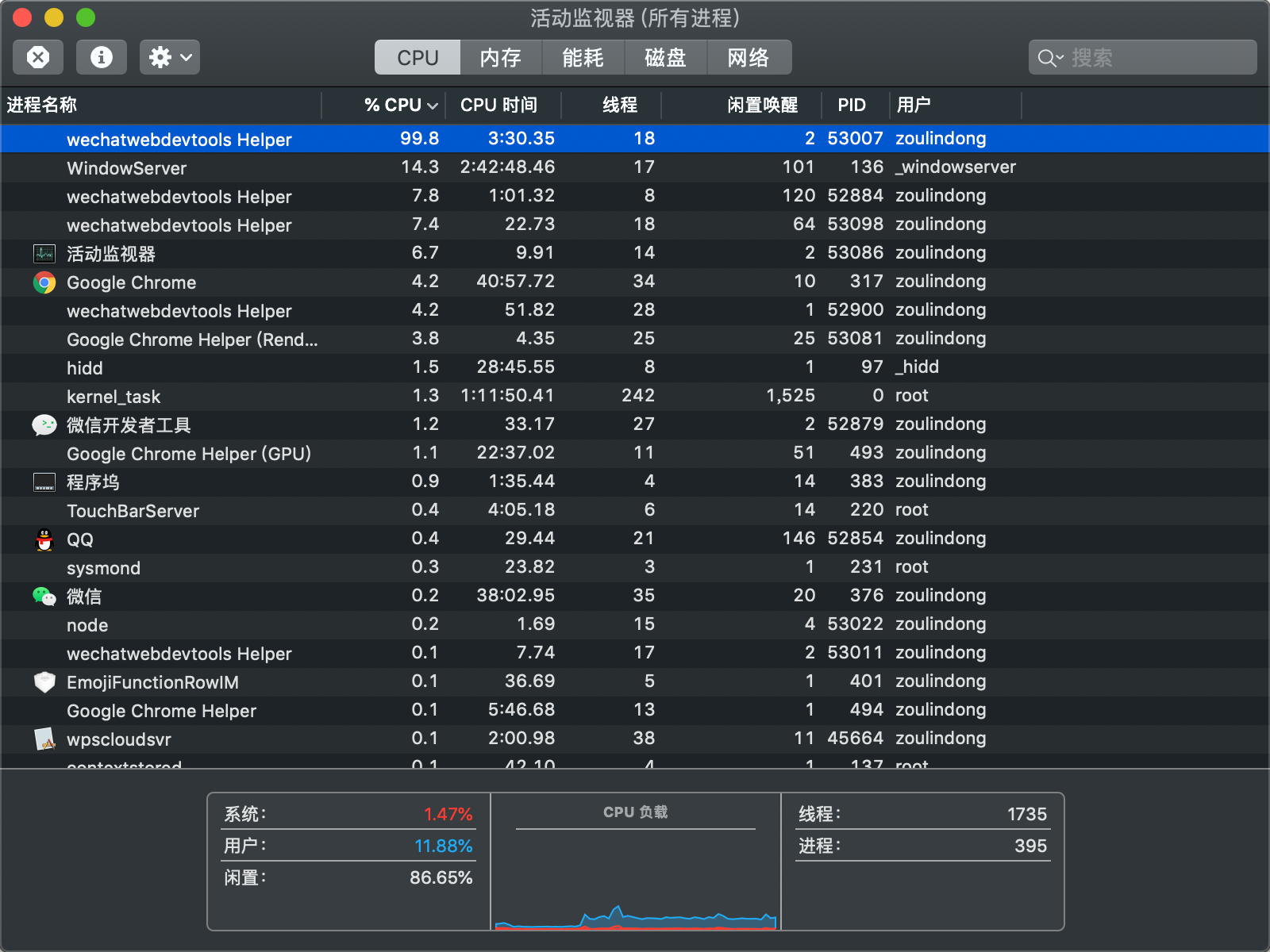
Task: Click the 微信 WeChat icon in process list
Action: point(44,597)
